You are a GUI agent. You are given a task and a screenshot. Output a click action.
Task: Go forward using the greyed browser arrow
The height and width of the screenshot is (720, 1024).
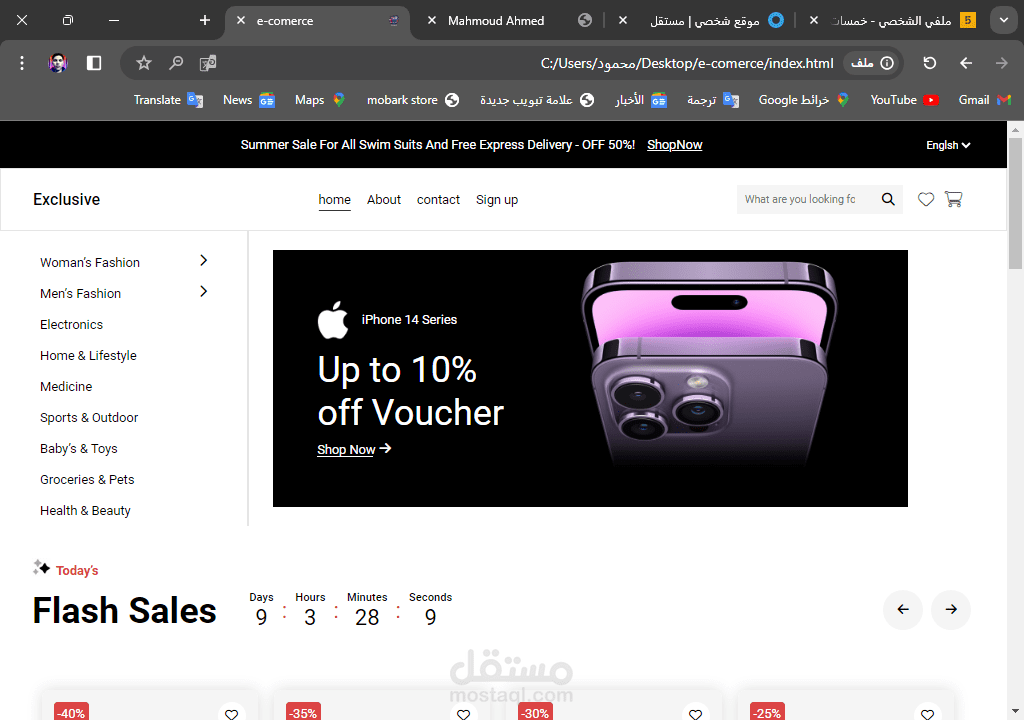(1001, 63)
